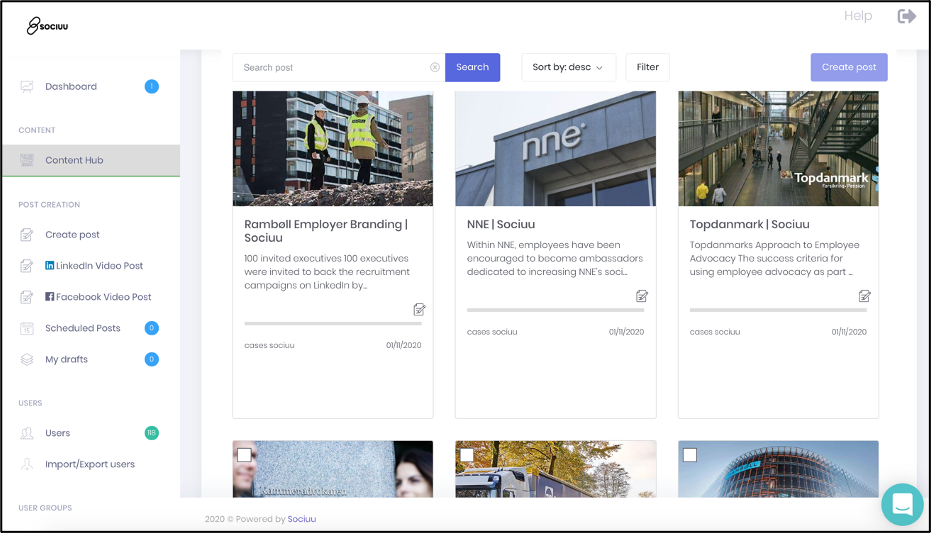Click the Topdanmark | Sociuu title

point(749,224)
